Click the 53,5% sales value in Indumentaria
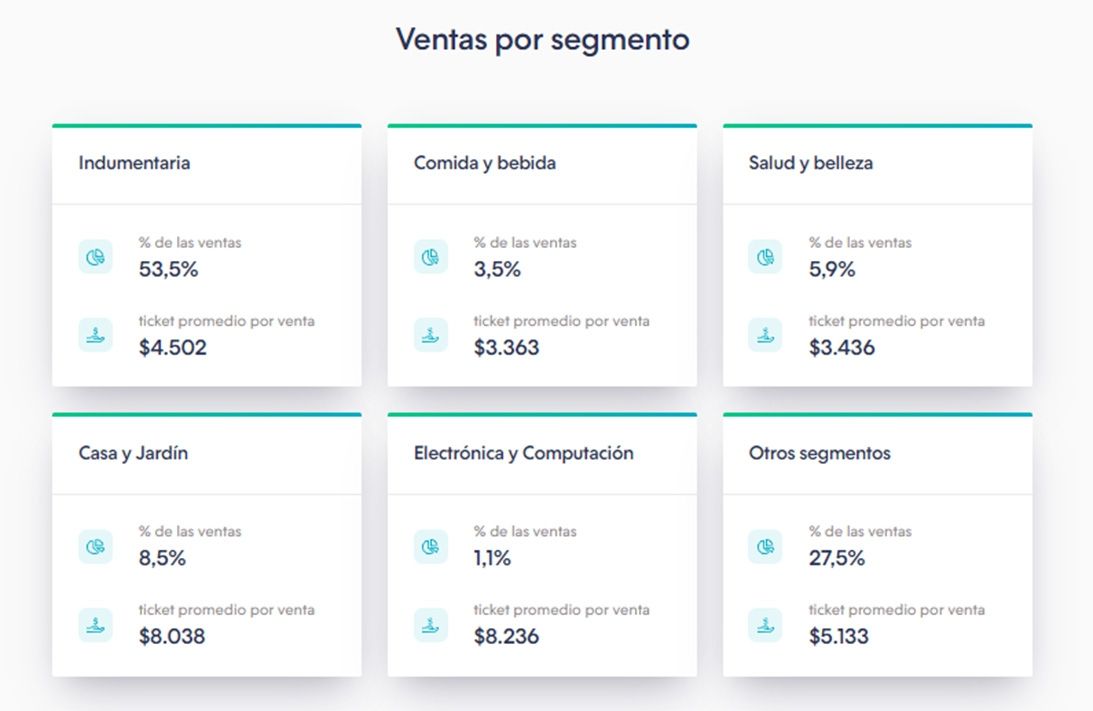Viewport: 1093px width, 711px height. (169, 269)
